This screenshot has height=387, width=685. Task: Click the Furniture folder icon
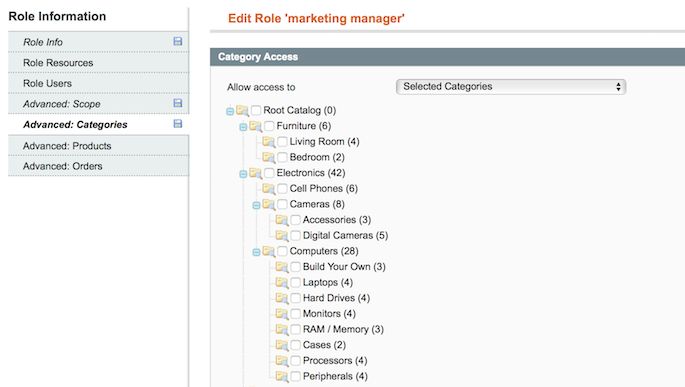[256, 126]
